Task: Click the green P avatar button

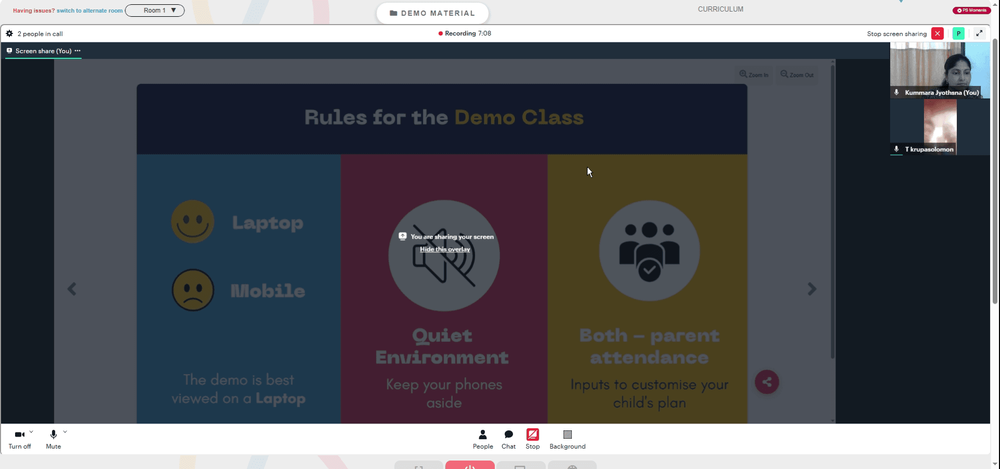Action: coord(958,34)
